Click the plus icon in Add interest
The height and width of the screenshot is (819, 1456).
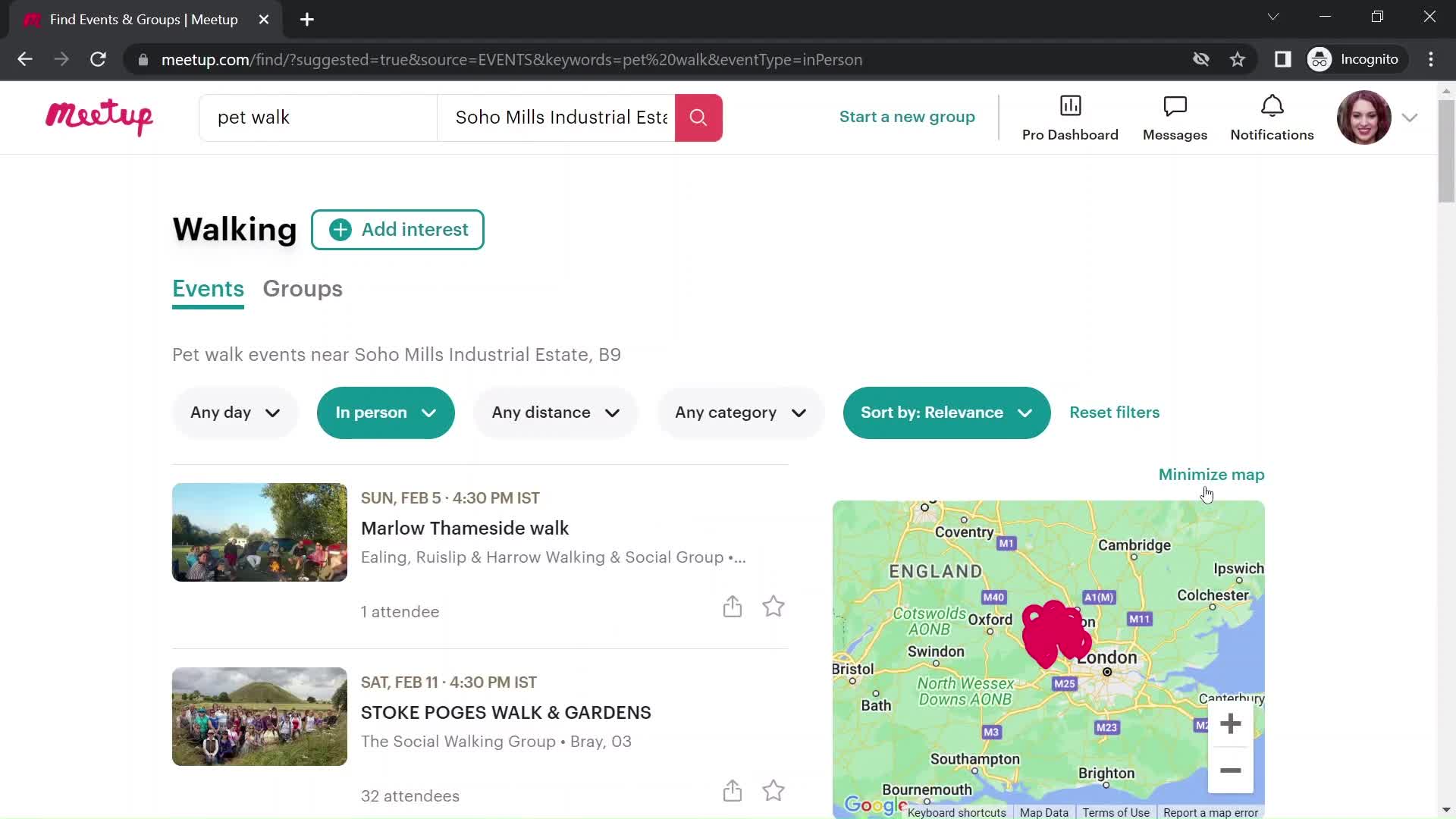[340, 230]
